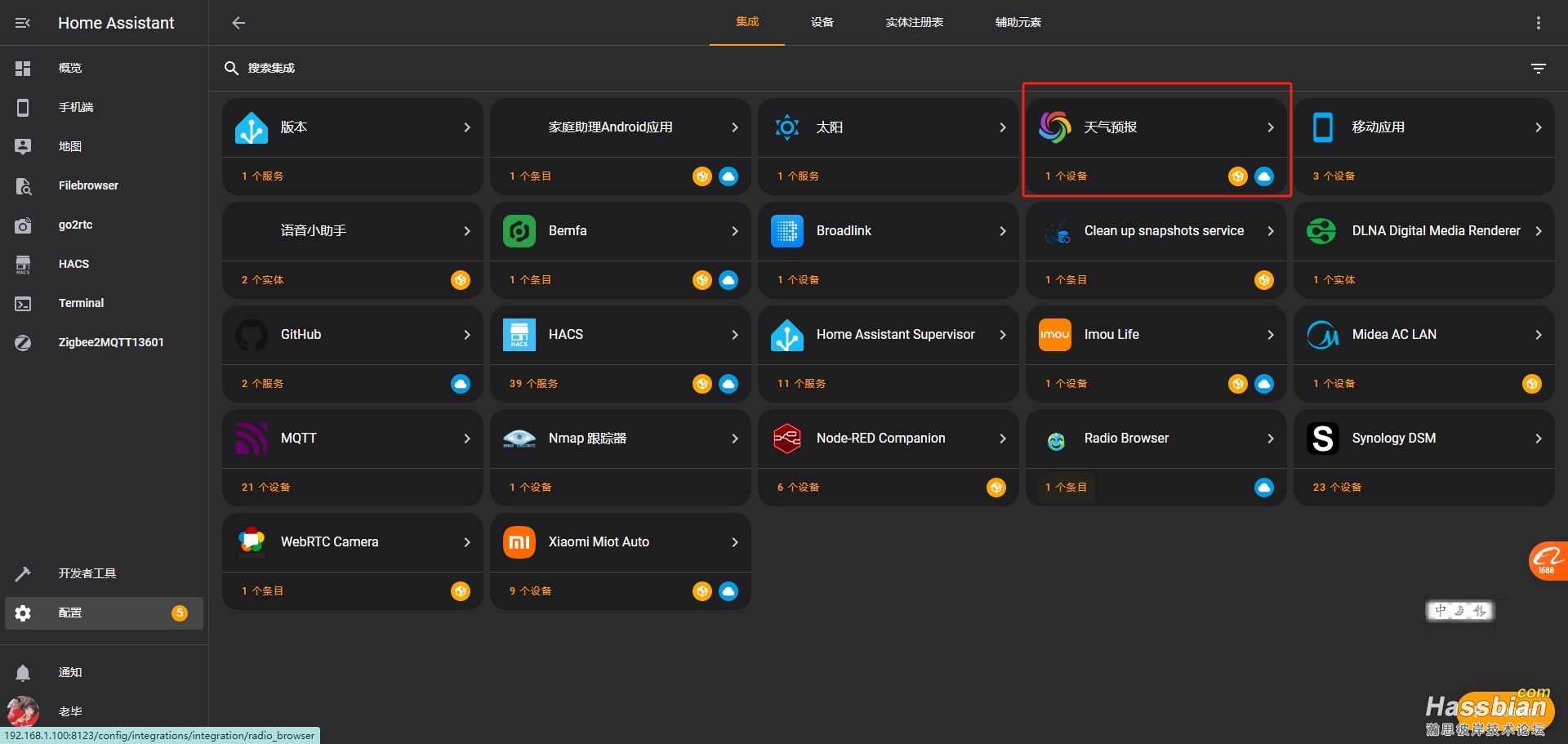
Task: Click the 1688 floating orange icon
Action: (1548, 561)
